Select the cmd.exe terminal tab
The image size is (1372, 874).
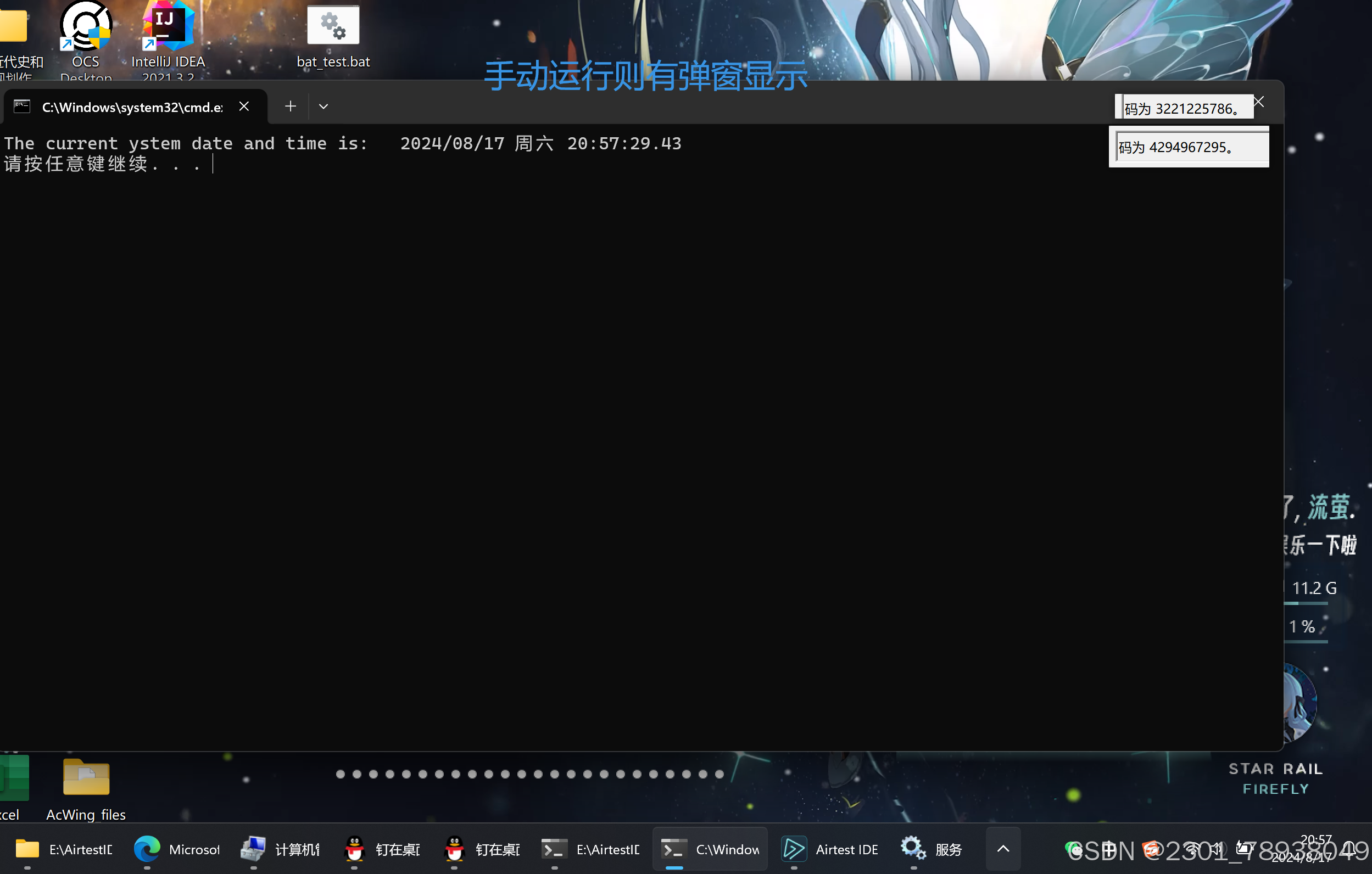click(122, 107)
